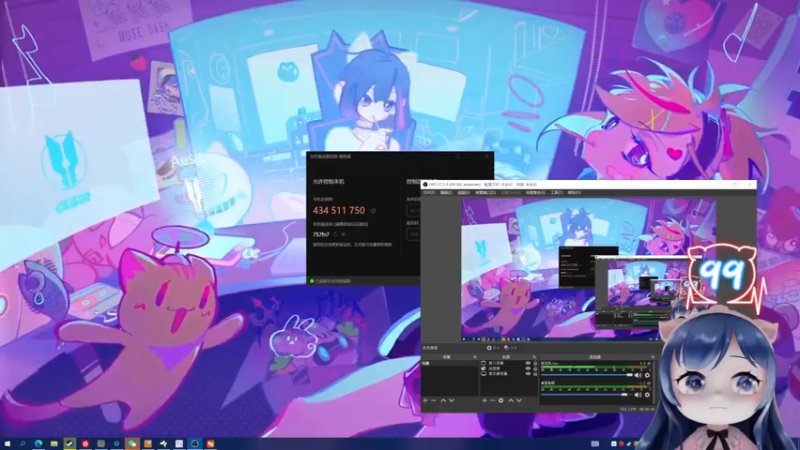Mute the desktop audio mixer channel

coord(638,395)
